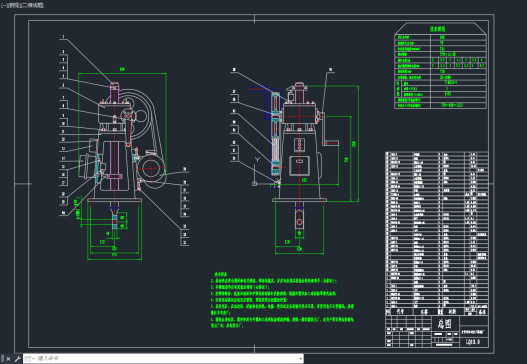Open the [-] viewport controls menu
The image size is (527, 364).
(x=4, y=5)
